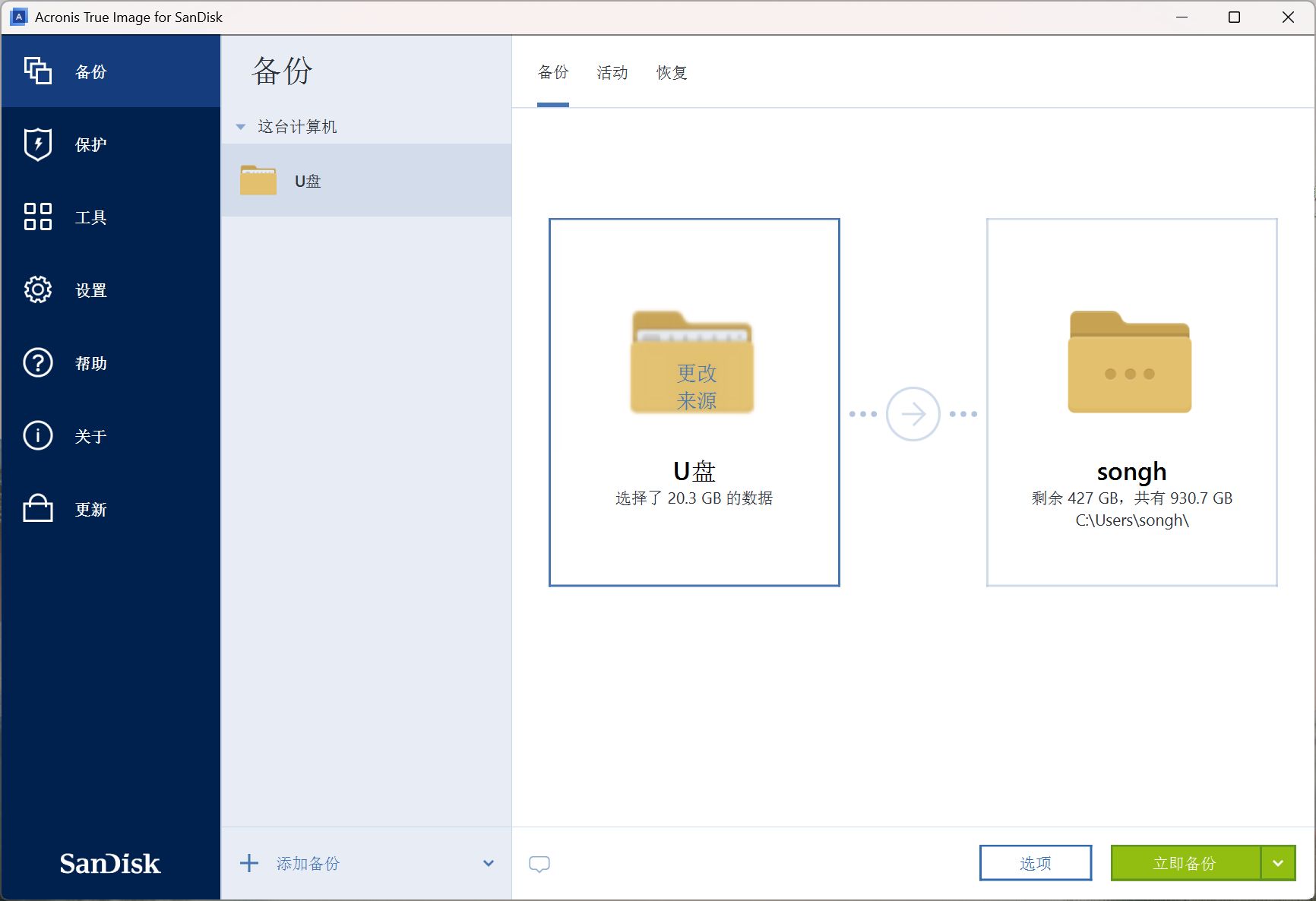The image size is (1316, 901).
Task: Open the 保护 (Protection) shield icon
Action: (38, 144)
